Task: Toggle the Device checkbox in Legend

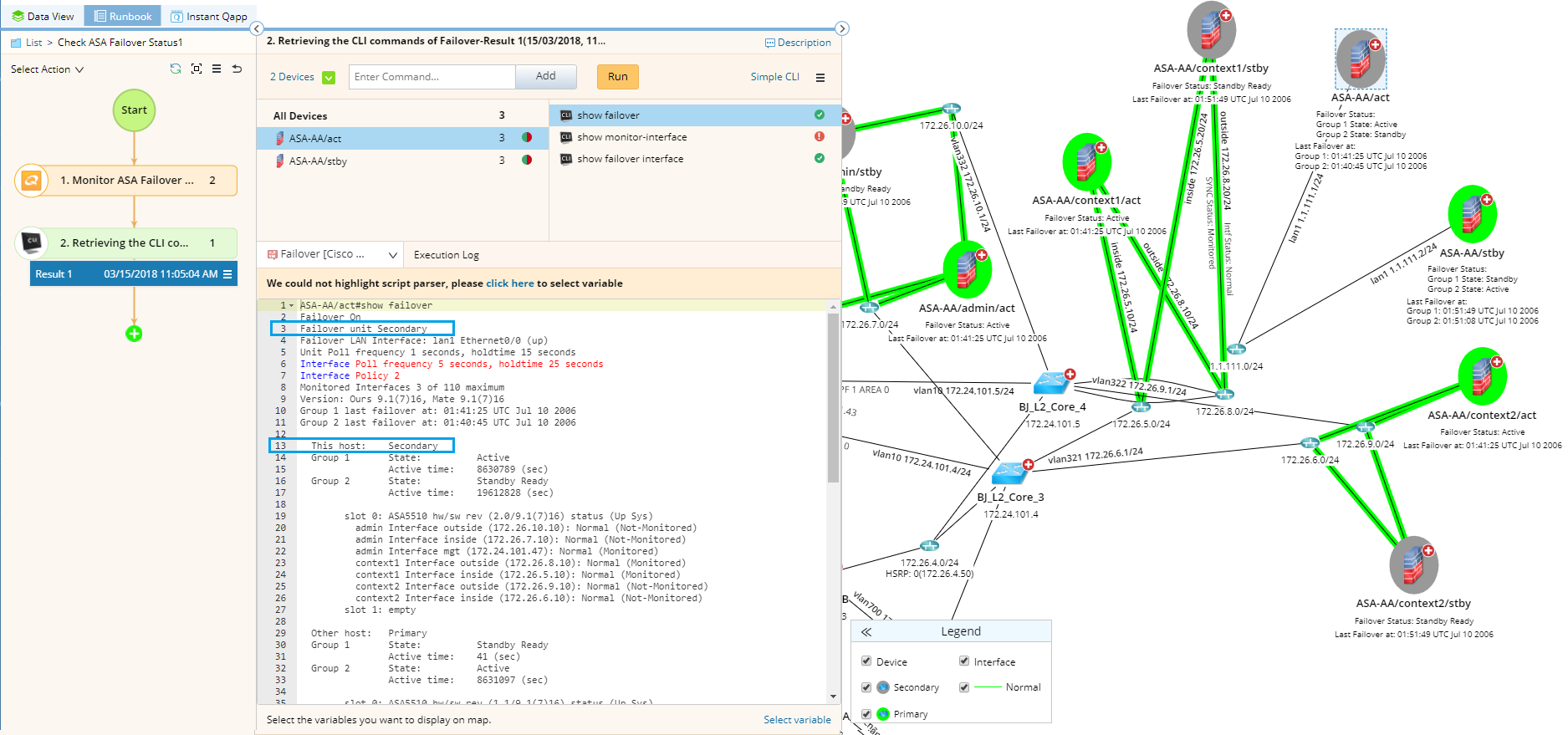Action: [866, 661]
